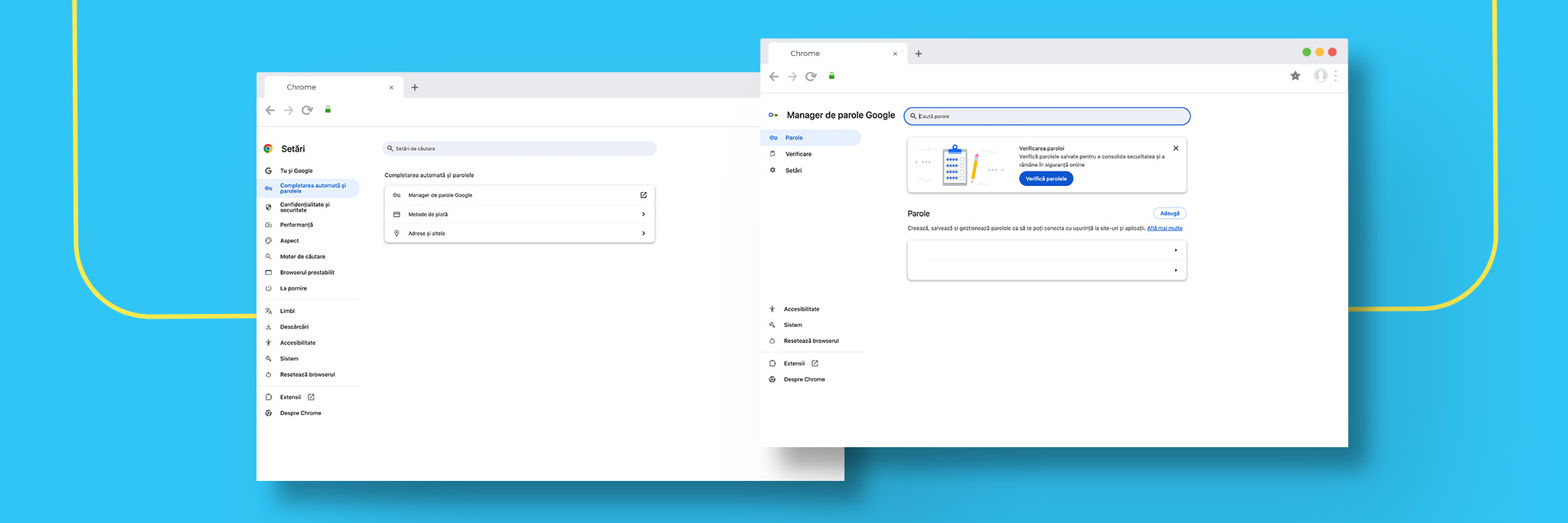Open Confidențialitate și securitate settings section
1568x523 pixels.
coord(305,208)
